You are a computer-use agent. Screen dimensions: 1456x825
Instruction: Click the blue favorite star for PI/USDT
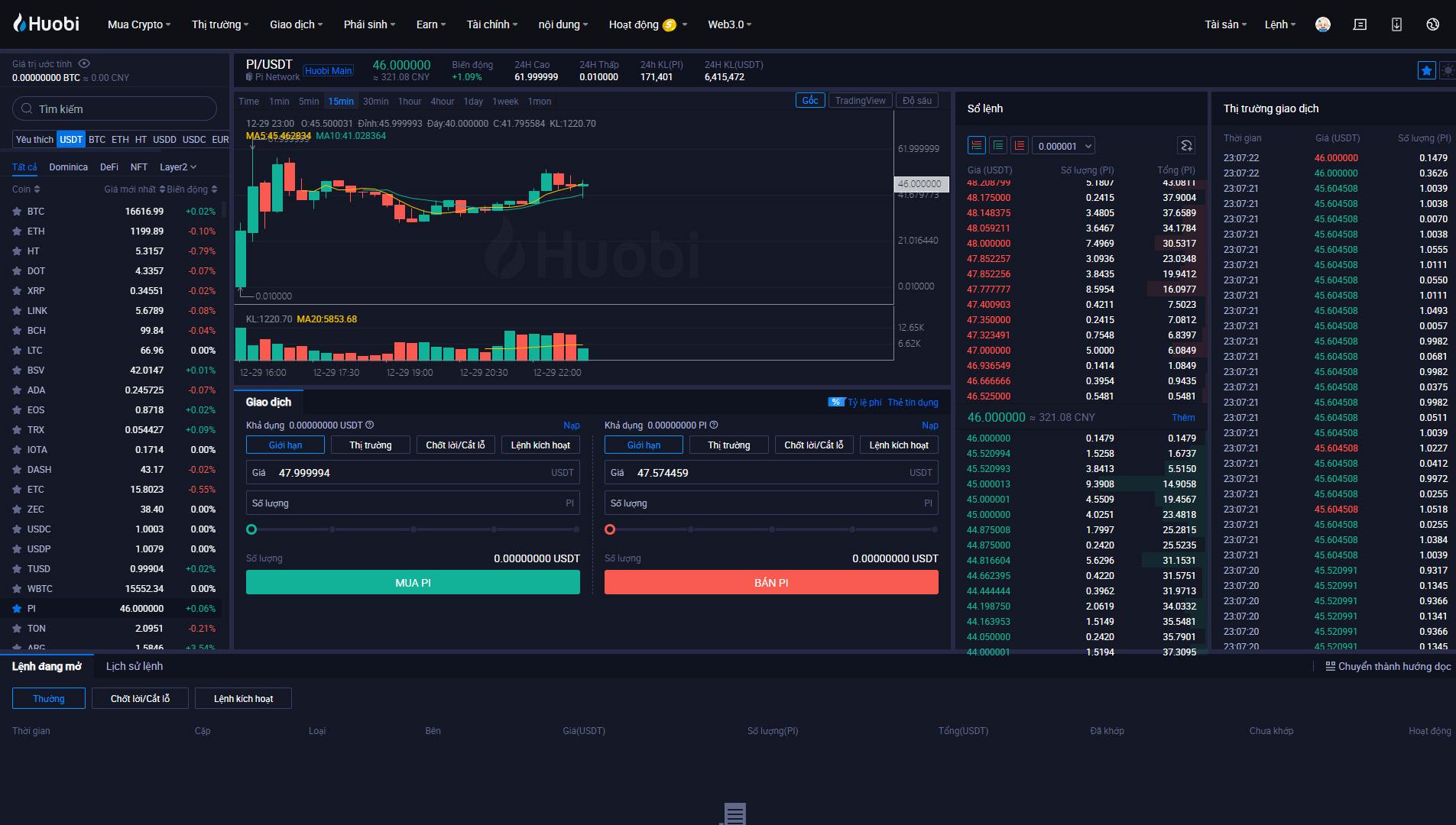point(1426,70)
